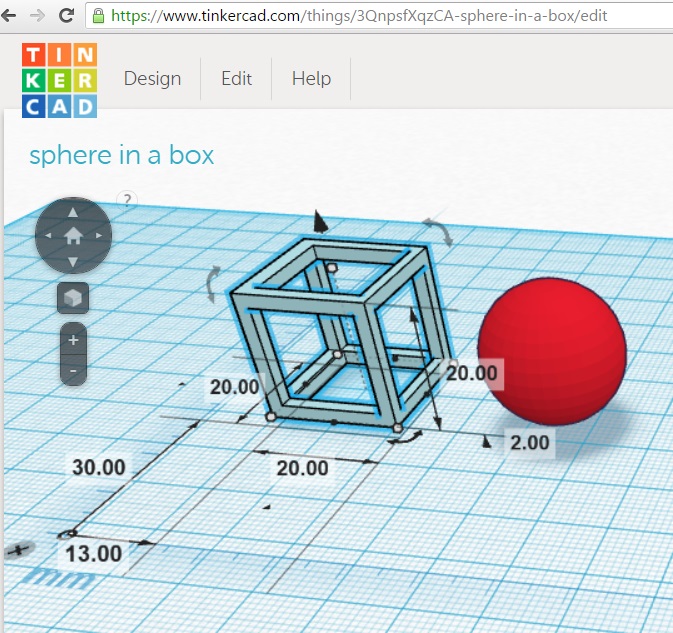Click the 20.00 height value near the sphere
673x633 pixels.
click(x=472, y=373)
